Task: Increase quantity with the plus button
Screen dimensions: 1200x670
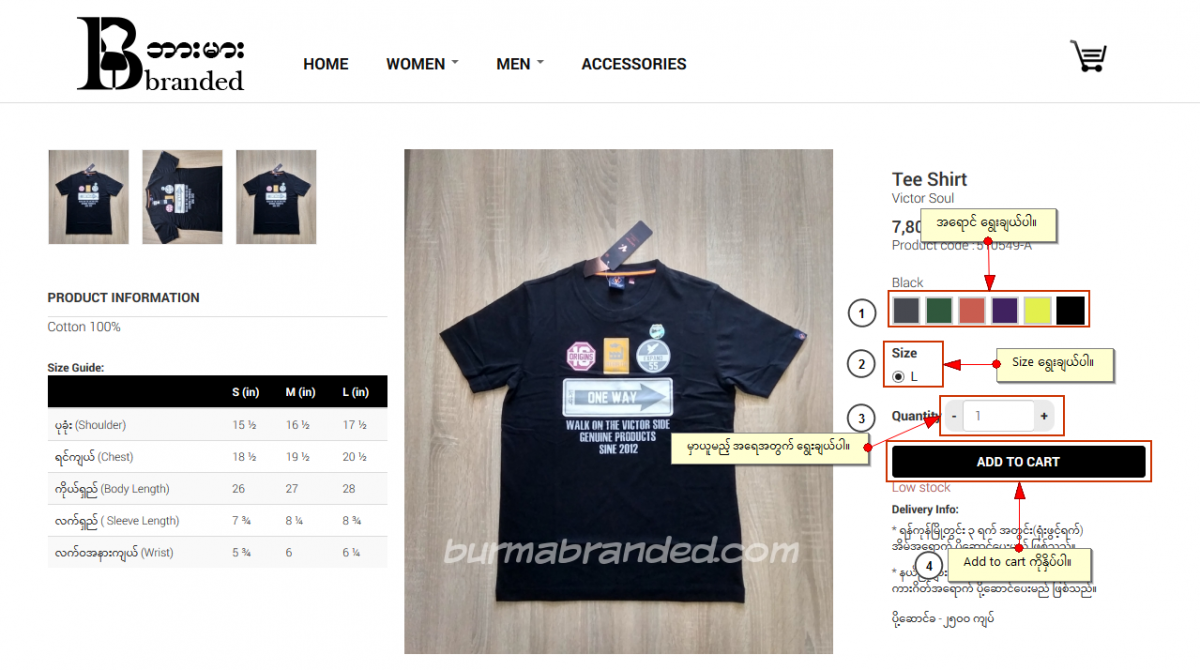Action: pyautogui.click(x=1044, y=416)
